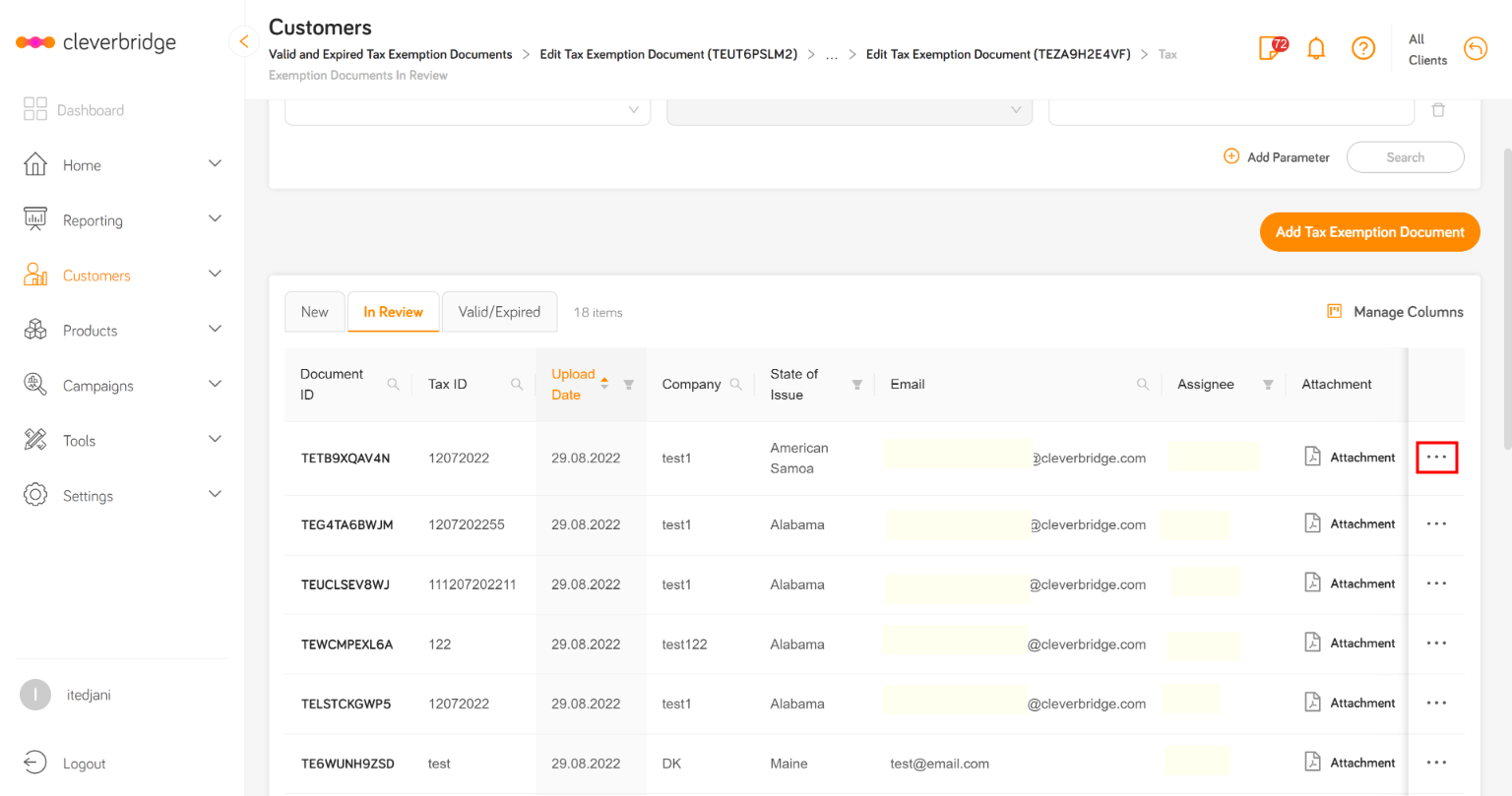Open row actions for TEWCMPEXL6A
The width and height of the screenshot is (1512, 796).
point(1437,643)
